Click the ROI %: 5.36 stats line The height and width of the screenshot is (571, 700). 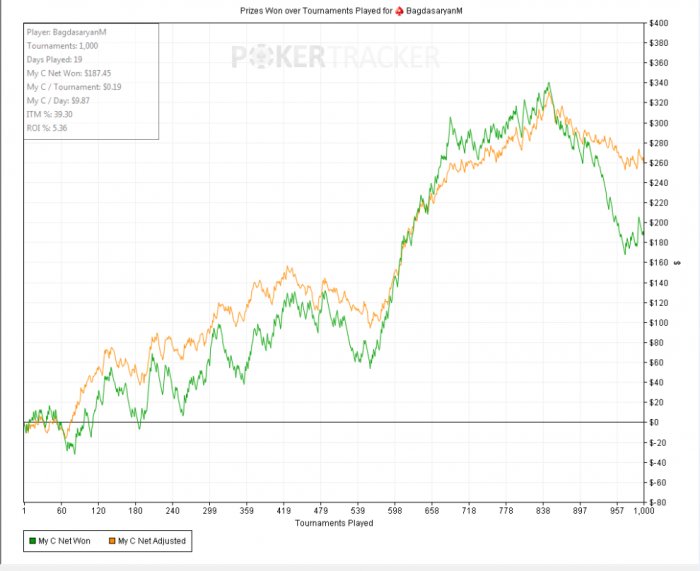coord(47,128)
